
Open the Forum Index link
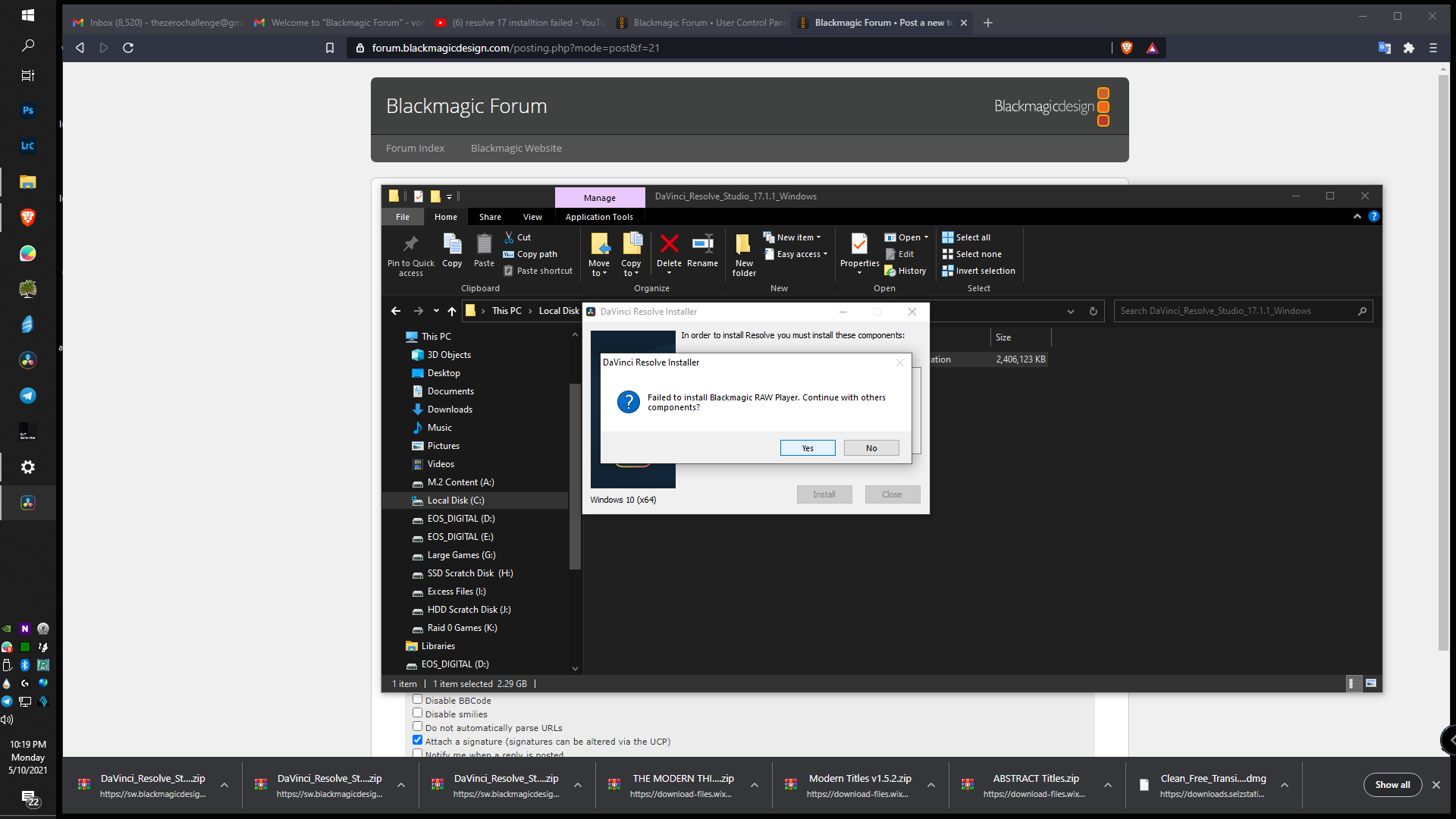(415, 148)
